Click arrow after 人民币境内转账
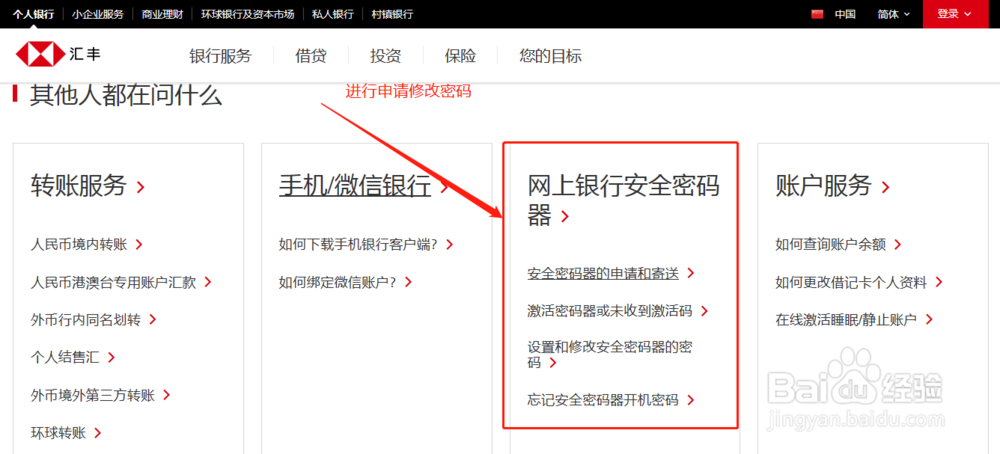1000x454 pixels. tap(138, 244)
